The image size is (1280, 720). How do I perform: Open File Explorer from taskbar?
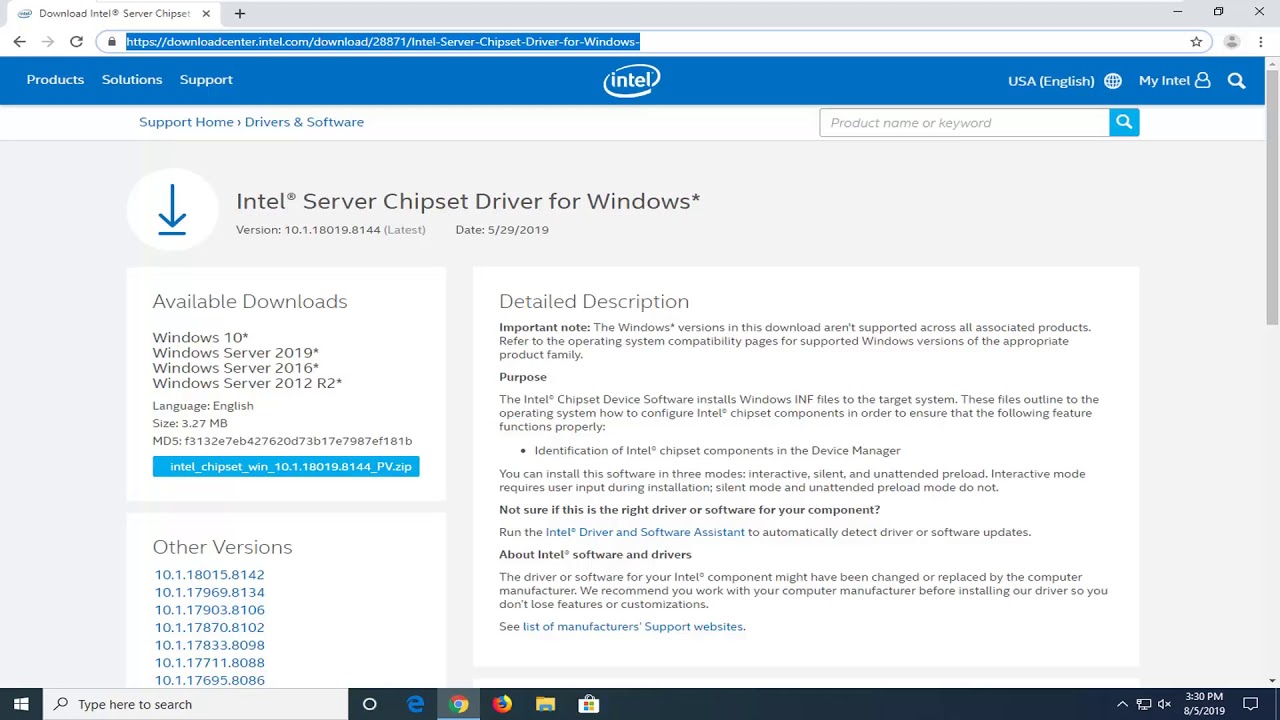tap(545, 704)
